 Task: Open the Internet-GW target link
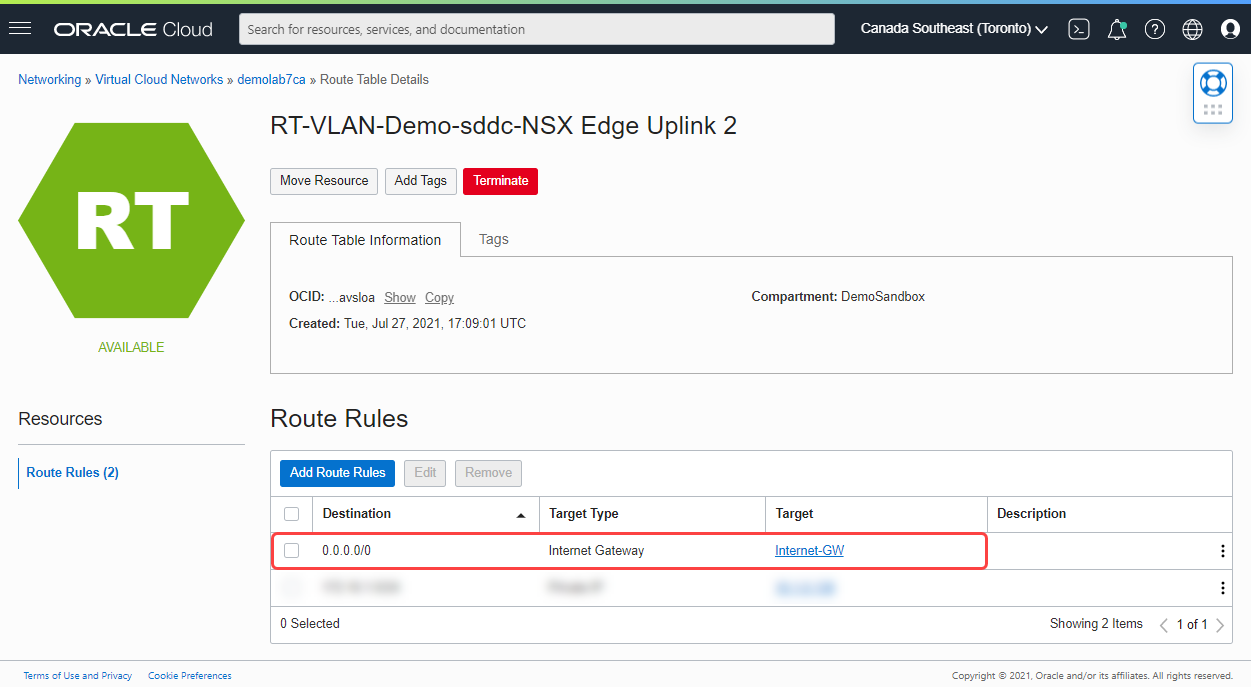coord(810,550)
